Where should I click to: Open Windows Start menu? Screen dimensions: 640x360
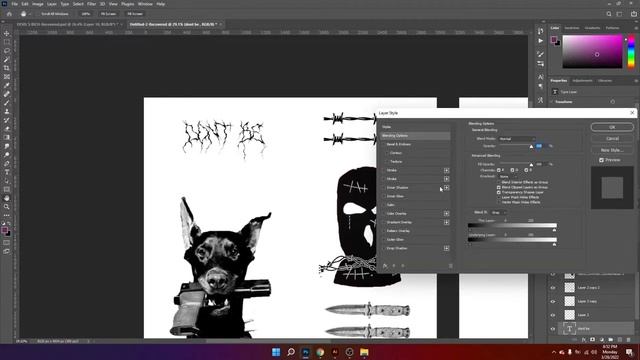click(x=276, y=352)
